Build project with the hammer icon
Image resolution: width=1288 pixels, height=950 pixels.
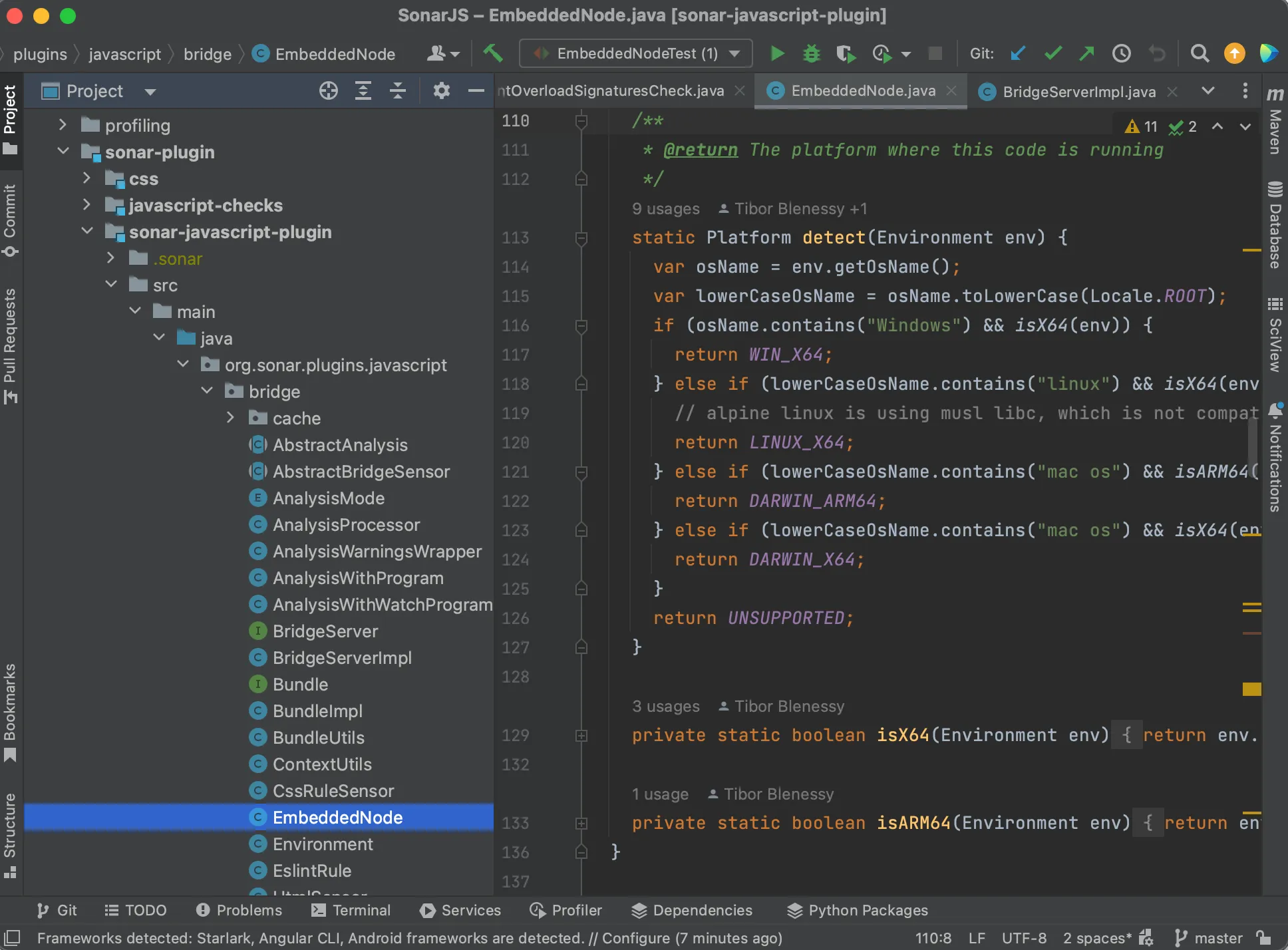[x=493, y=53]
